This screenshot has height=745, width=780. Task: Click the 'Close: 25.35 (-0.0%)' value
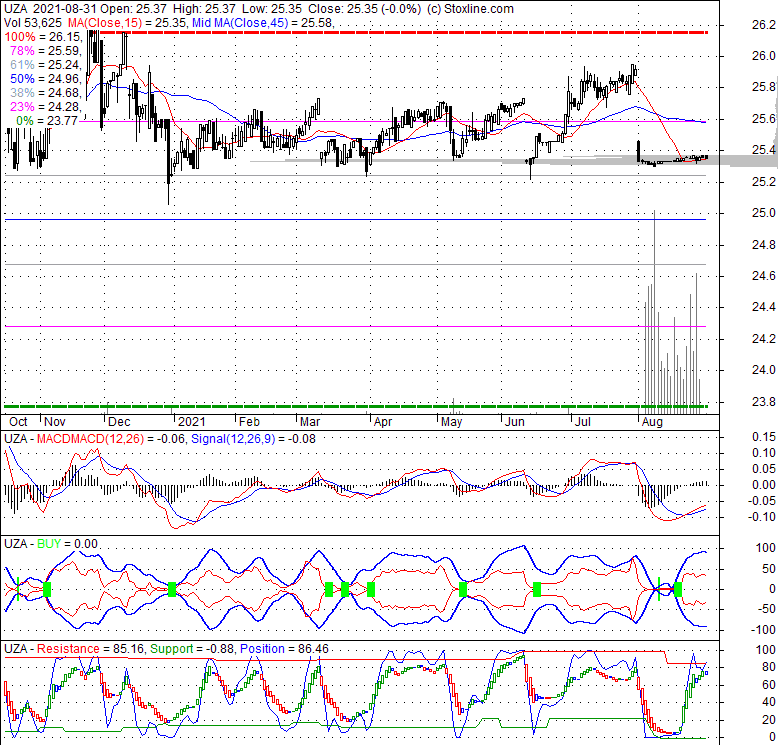(x=365, y=9)
